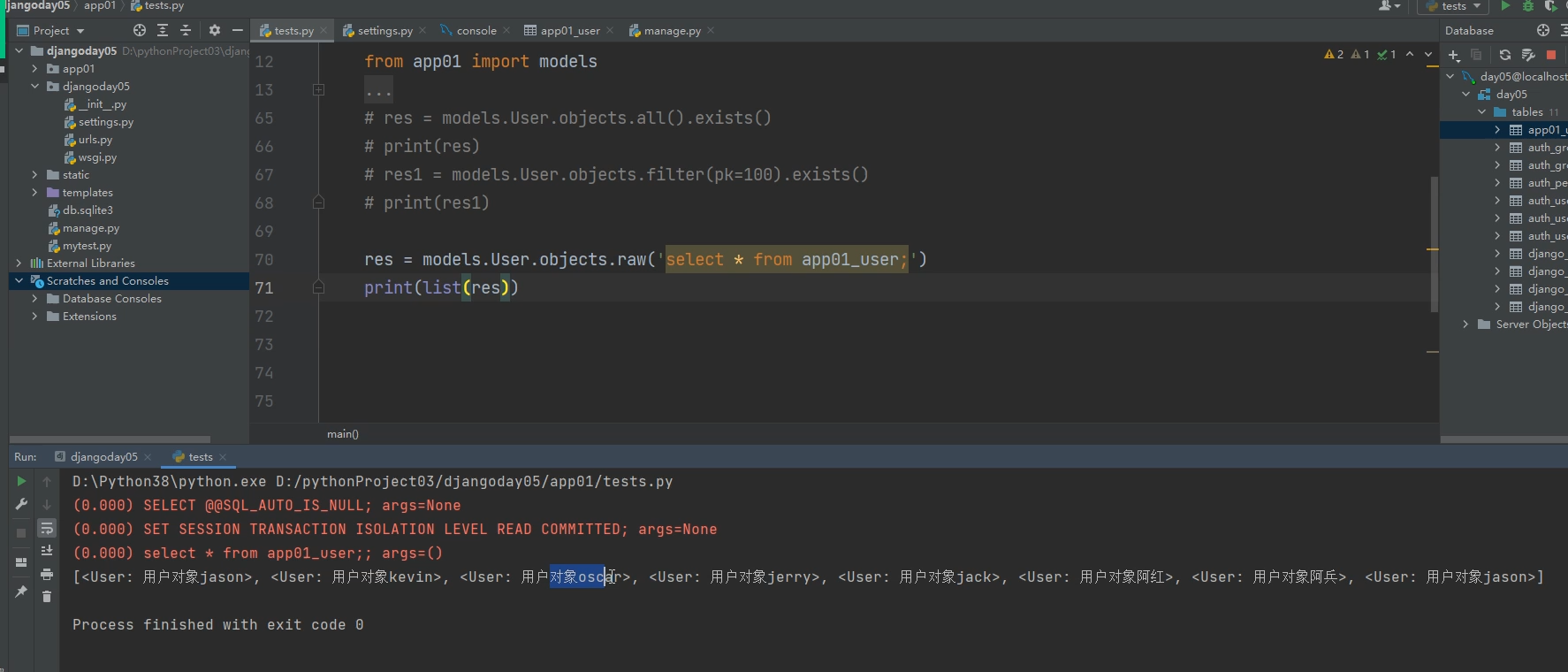Clear all console output with trash icon
This screenshot has height=672, width=1568.
[x=47, y=597]
